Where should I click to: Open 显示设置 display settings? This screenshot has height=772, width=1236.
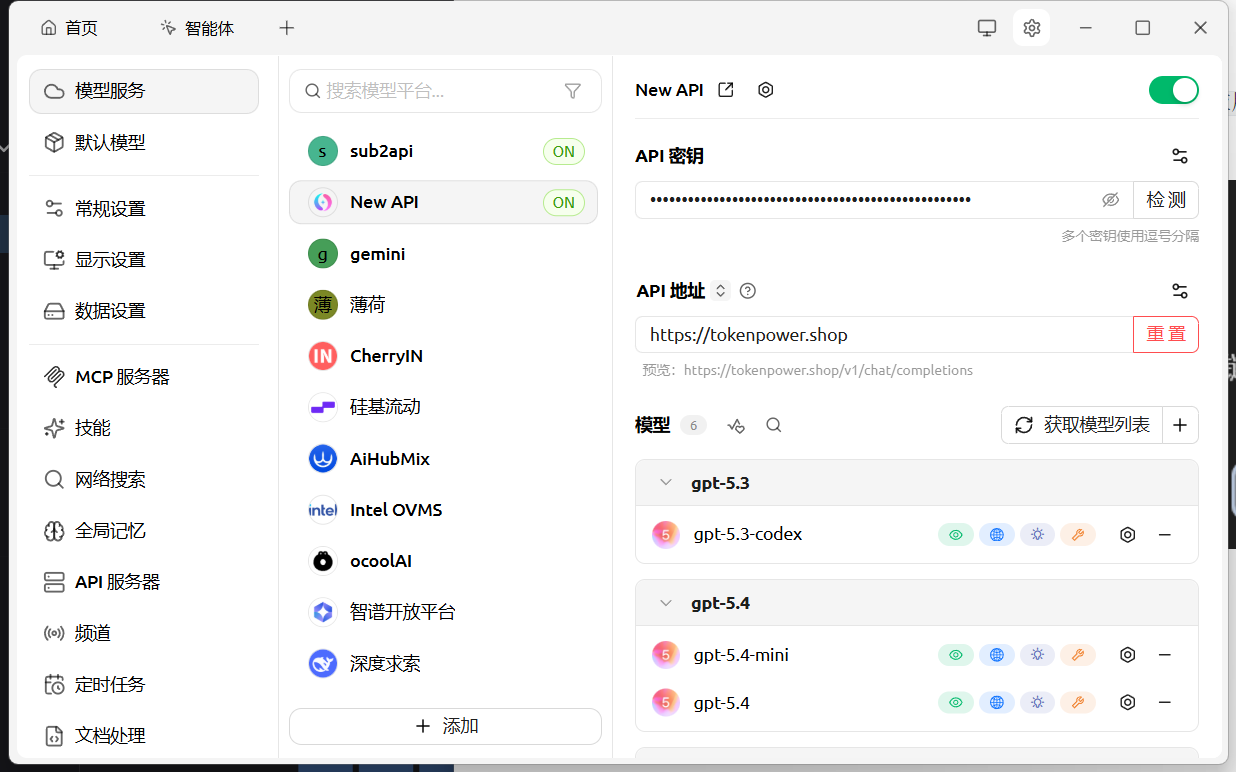pos(144,260)
